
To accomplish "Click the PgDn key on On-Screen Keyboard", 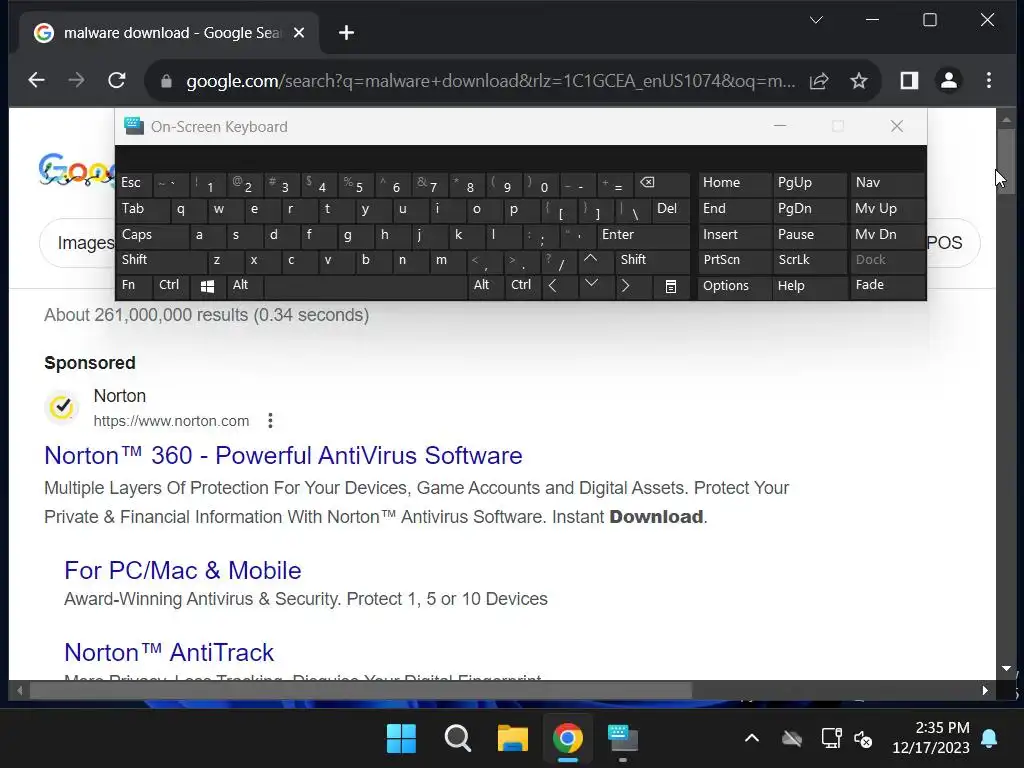I will (810, 209).
